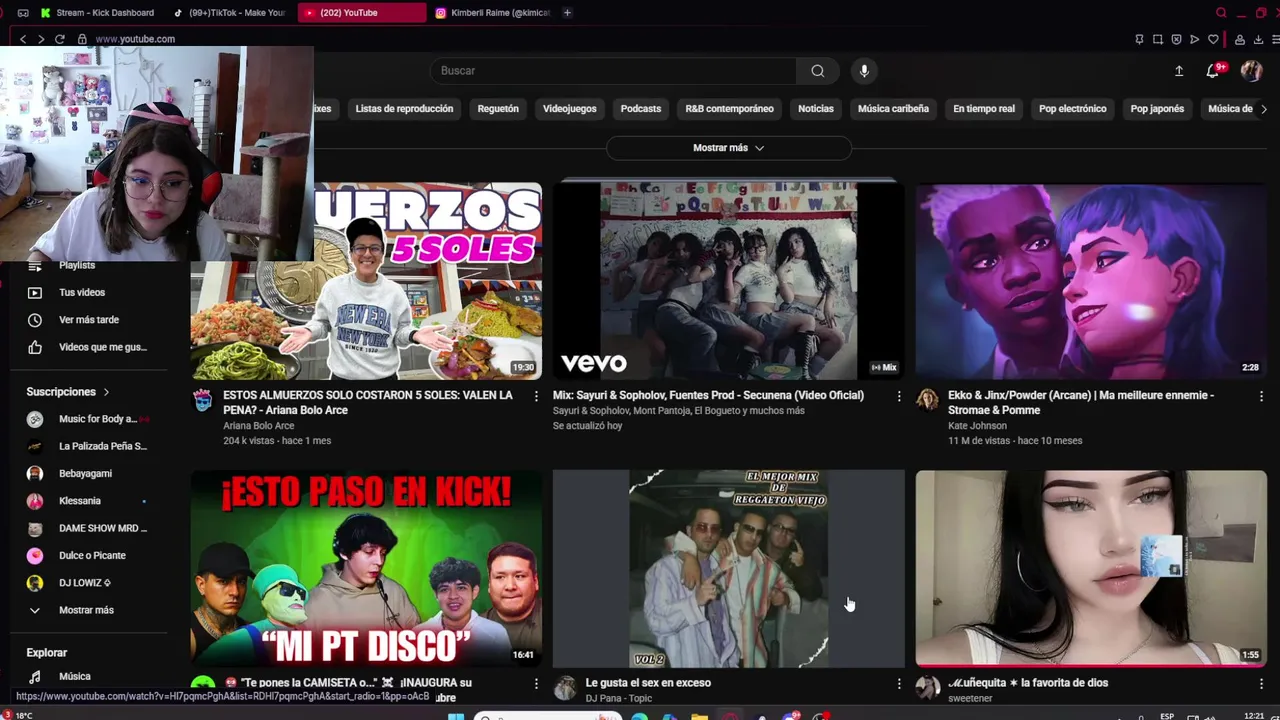This screenshot has width=1280, height=720.
Task: Click the browser downloads icon
Action: [1258, 39]
